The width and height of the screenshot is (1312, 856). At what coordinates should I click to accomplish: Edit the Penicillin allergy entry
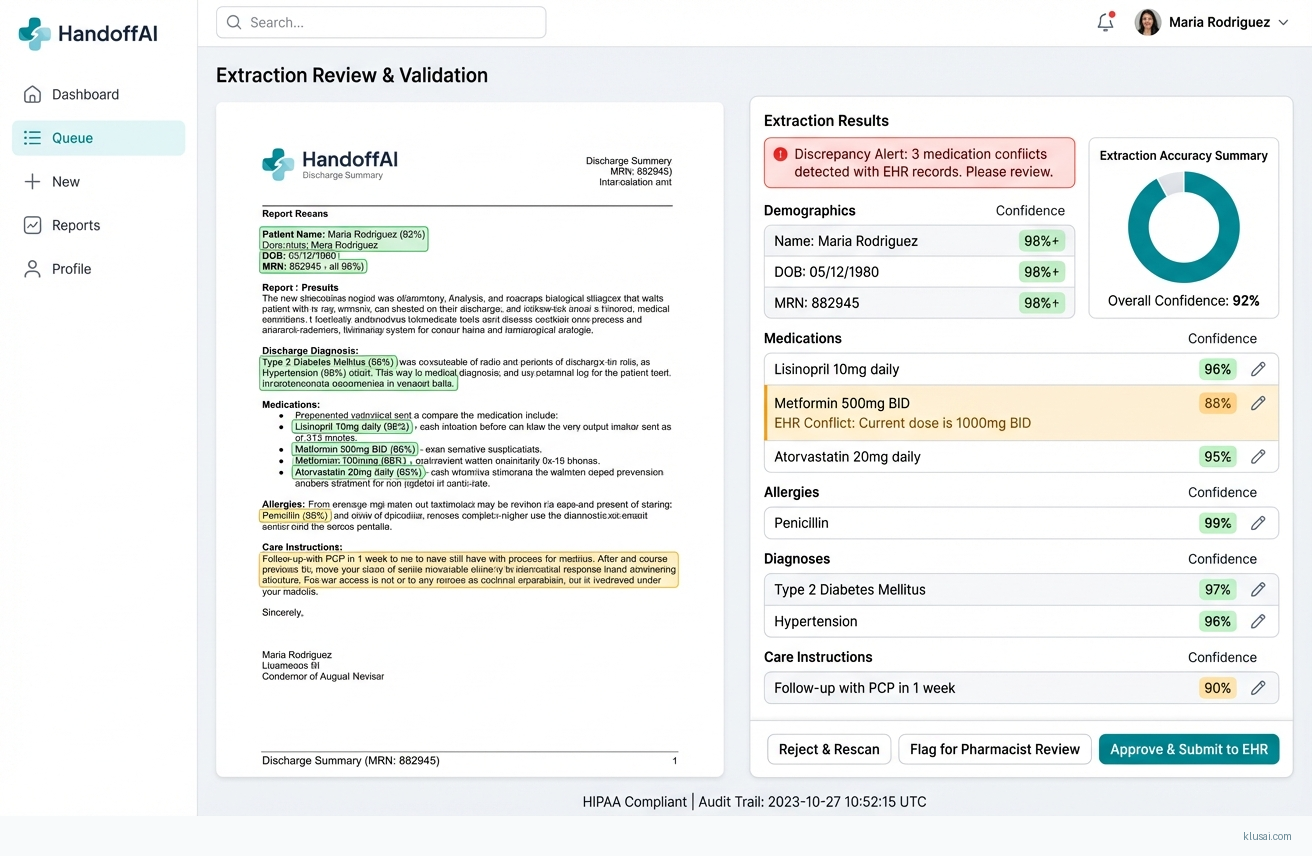click(1258, 523)
